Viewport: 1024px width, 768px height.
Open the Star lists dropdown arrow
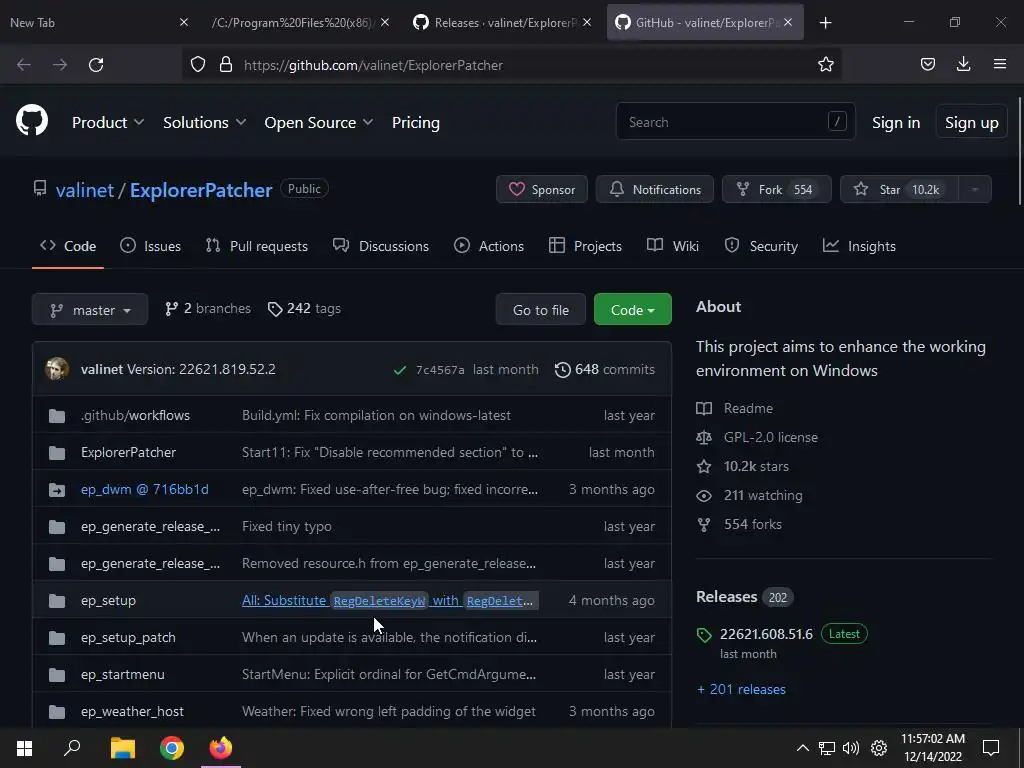[x=974, y=189]
